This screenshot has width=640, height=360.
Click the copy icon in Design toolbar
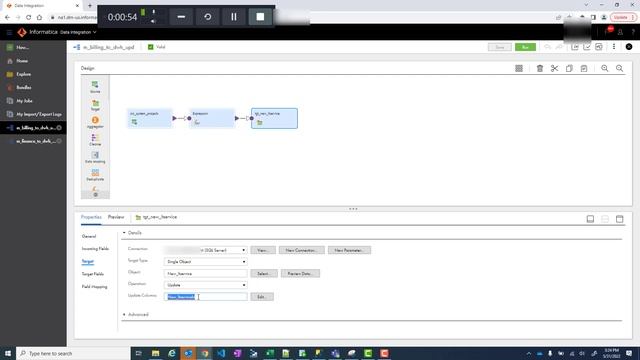pos(569,69)
